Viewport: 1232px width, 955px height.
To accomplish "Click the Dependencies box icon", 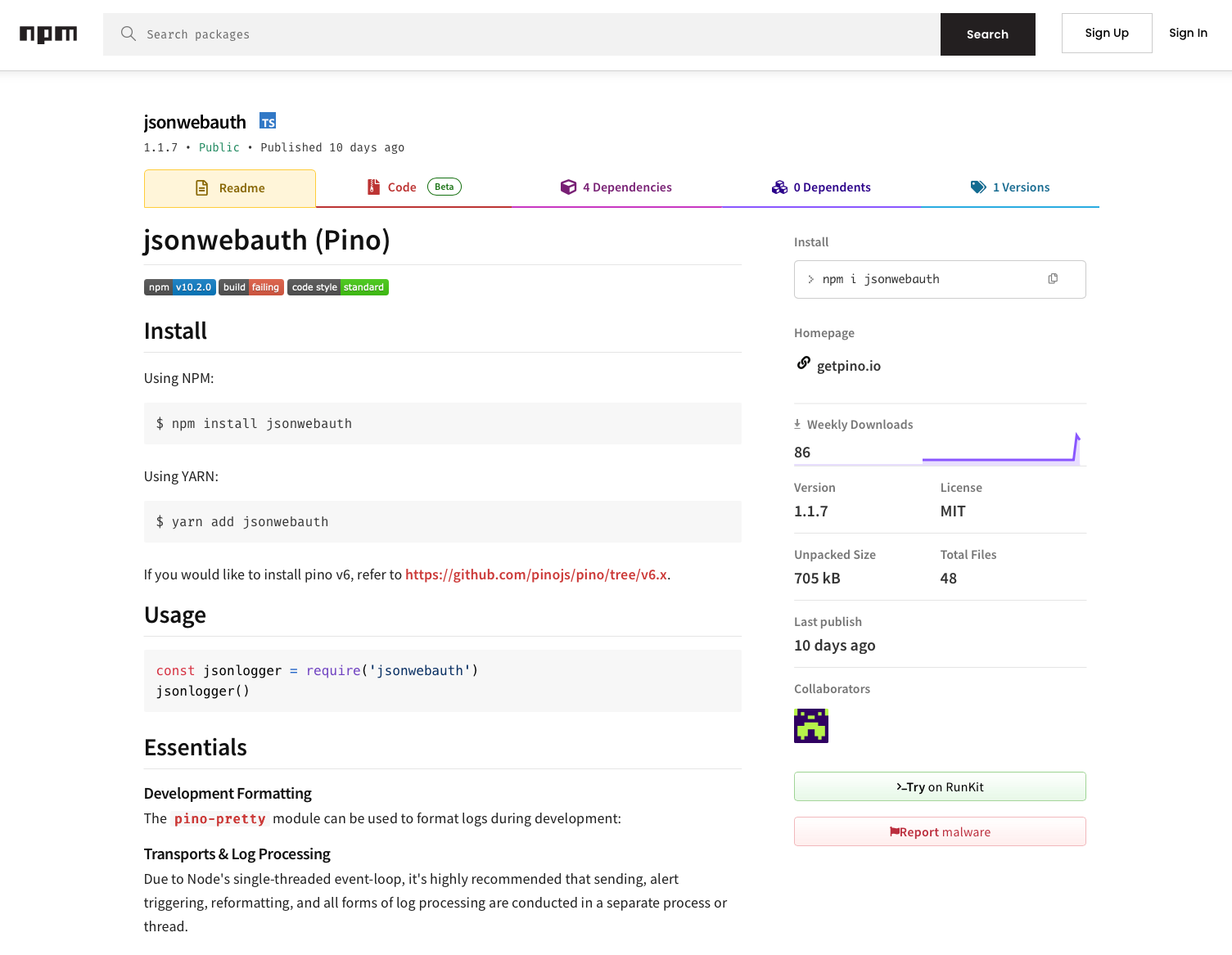I will coord(568,187).
